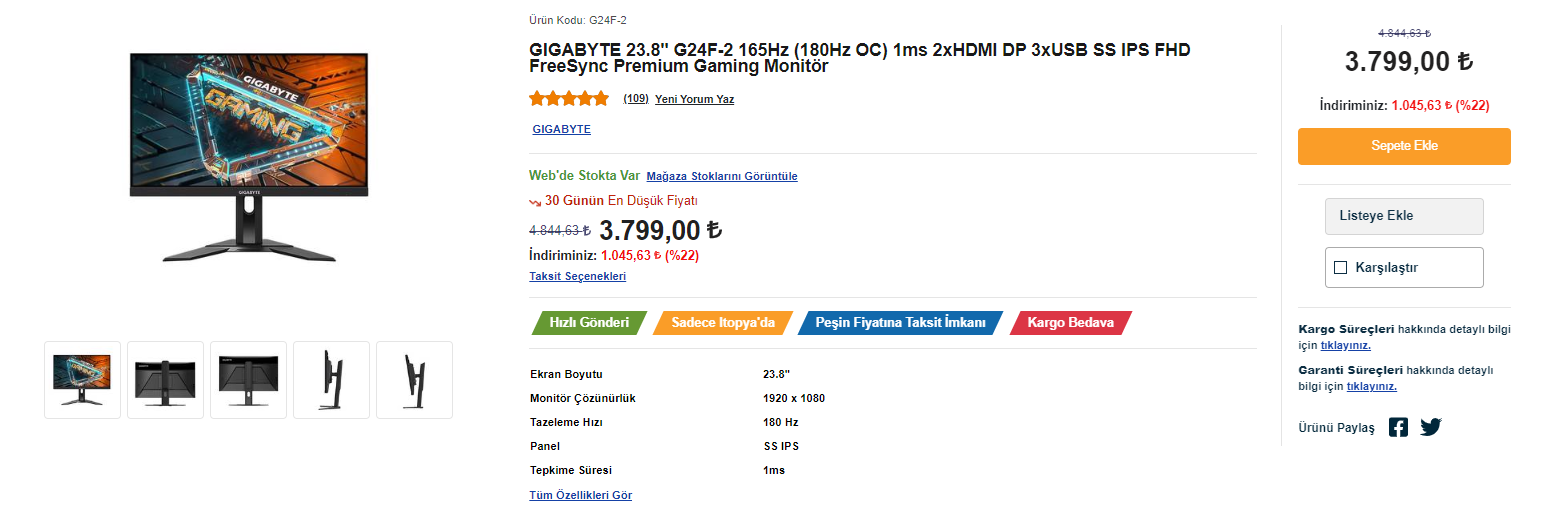
Task: Click the Listeye Ekle button
Action: point(1403,216)
